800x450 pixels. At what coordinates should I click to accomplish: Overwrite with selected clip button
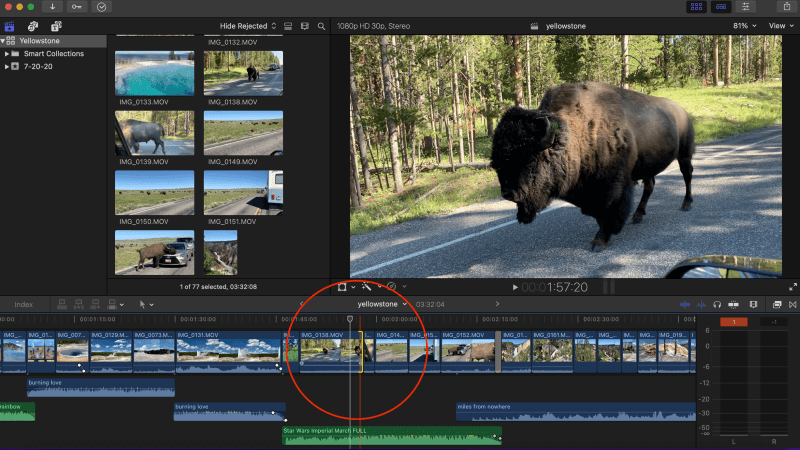(x=112, y=305)
